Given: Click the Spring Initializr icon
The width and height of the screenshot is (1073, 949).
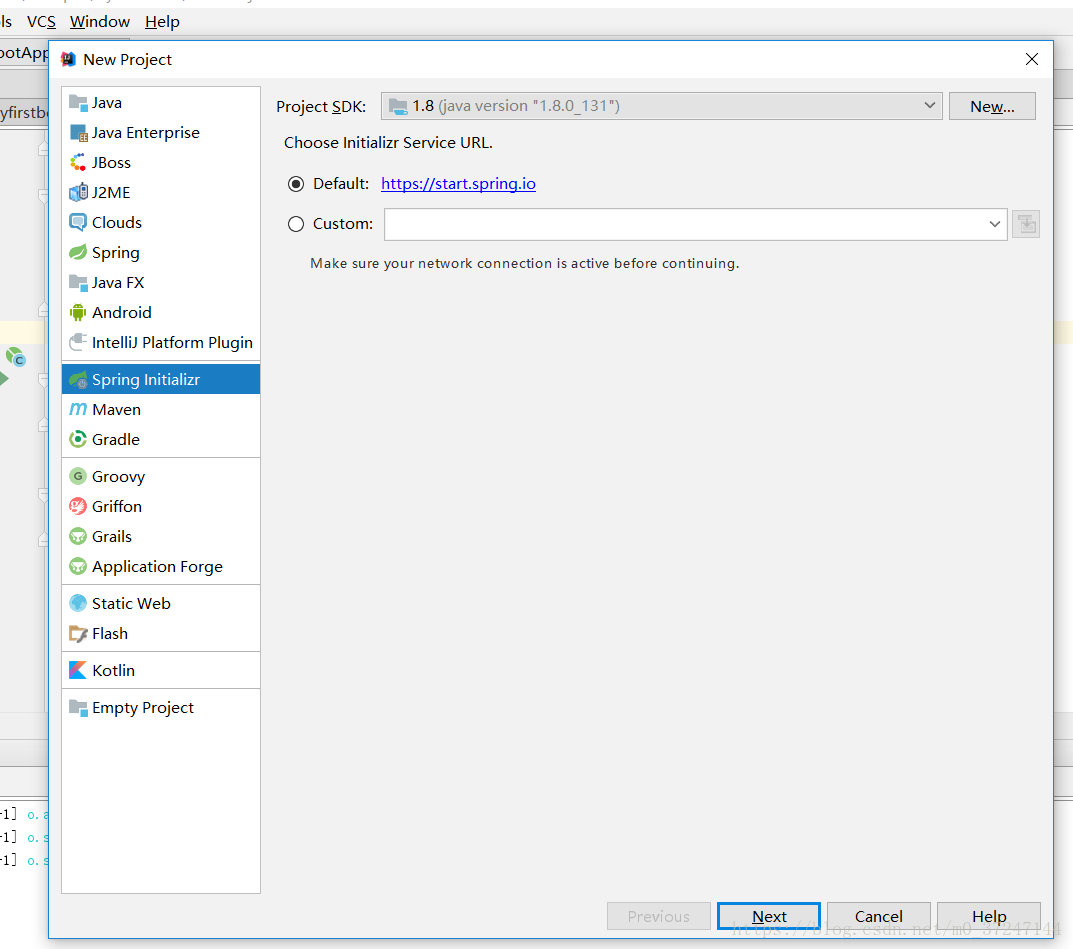Looking at the screenshot, I should tap(78, 380).
